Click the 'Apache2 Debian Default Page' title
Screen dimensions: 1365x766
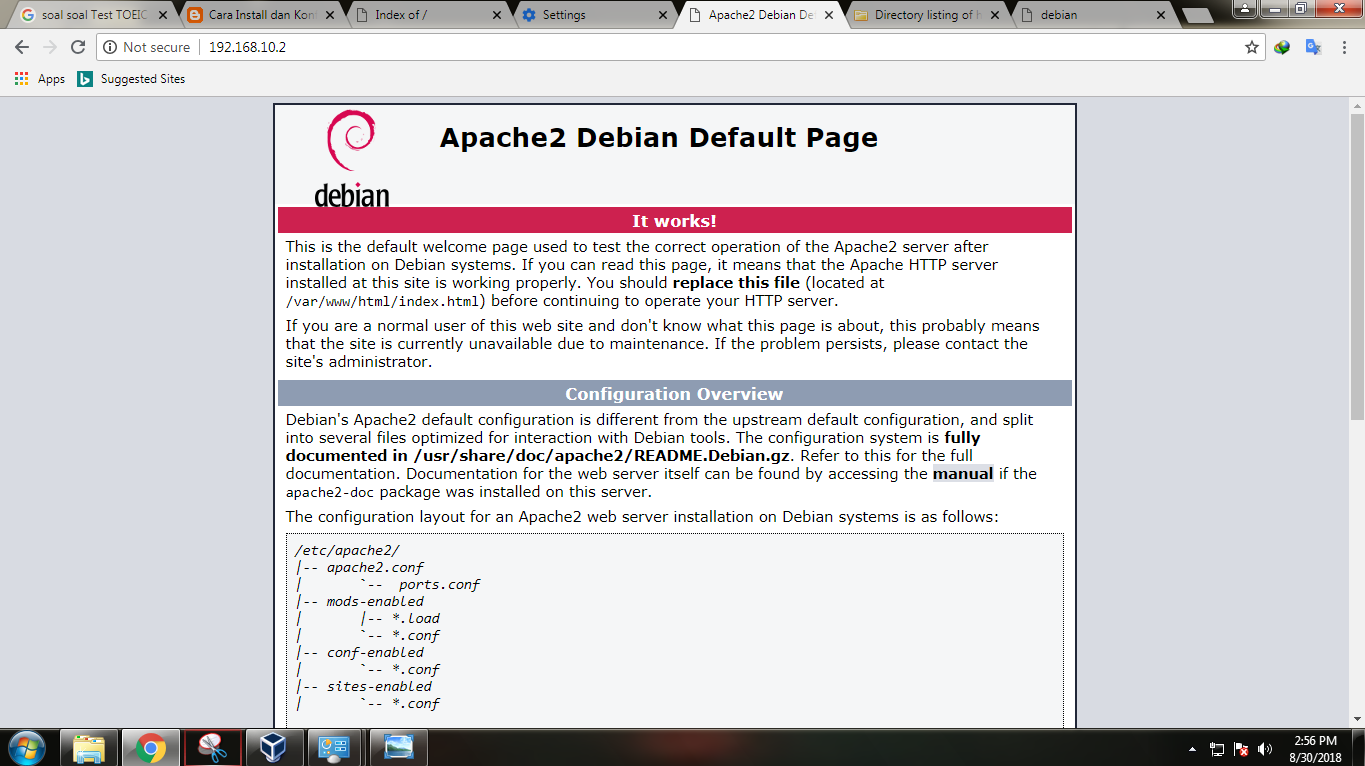point(659,138)
